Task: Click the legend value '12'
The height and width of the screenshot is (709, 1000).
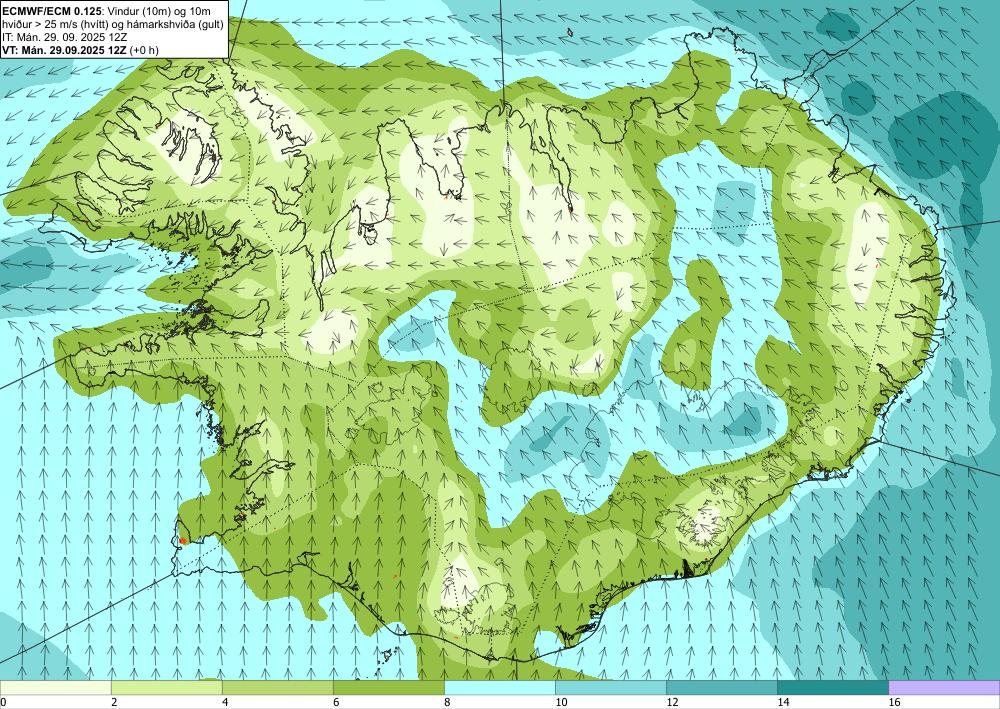Action: click(672, 702)
